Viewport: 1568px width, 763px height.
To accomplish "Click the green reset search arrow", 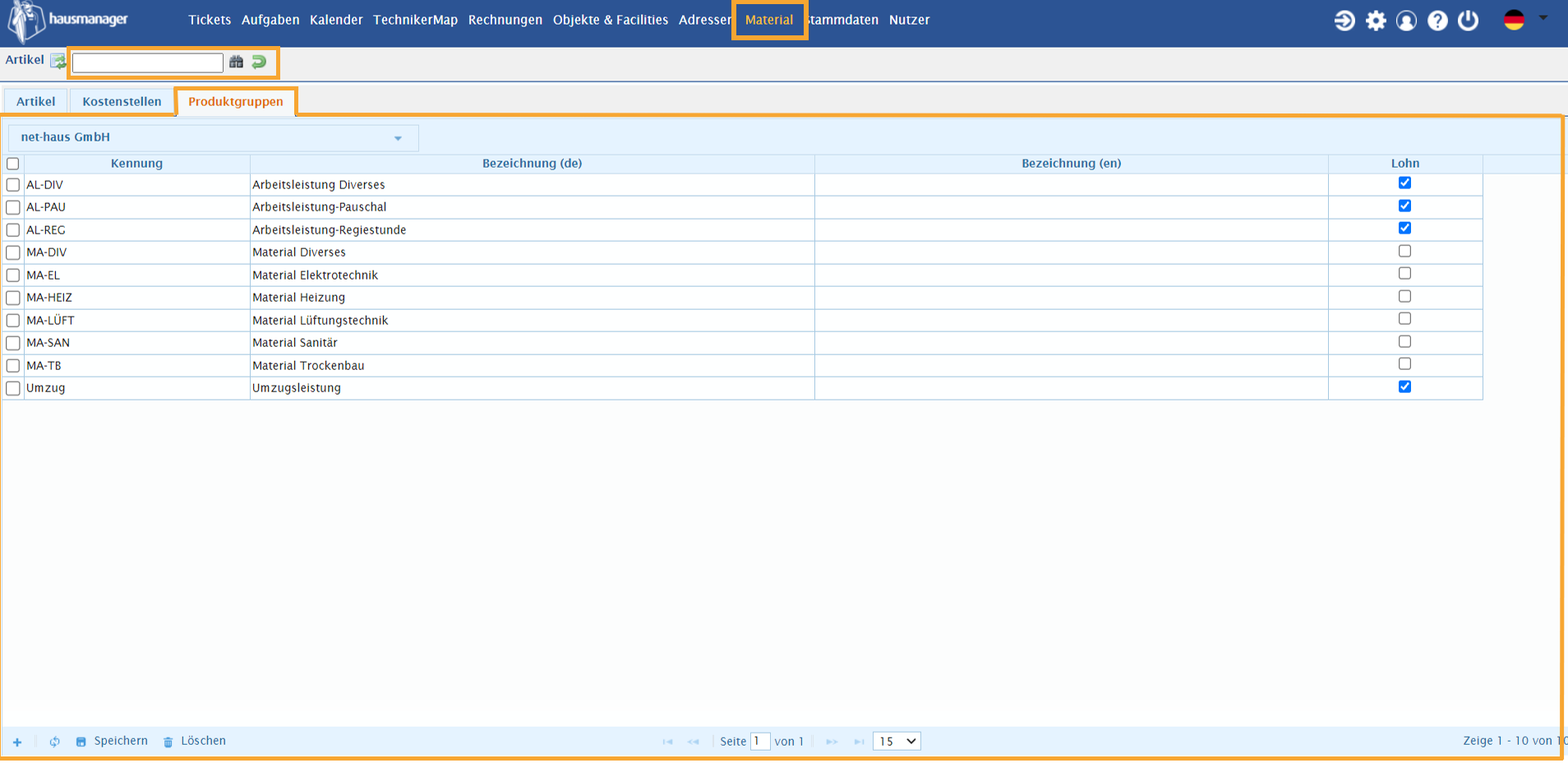I will [259, 62].
